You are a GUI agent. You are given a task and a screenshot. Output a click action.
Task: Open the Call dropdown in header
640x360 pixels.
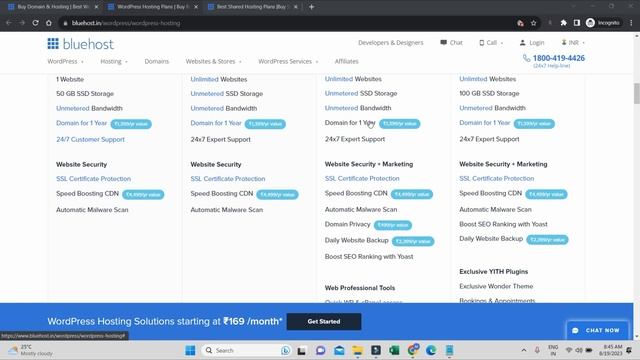pos(491,42)
